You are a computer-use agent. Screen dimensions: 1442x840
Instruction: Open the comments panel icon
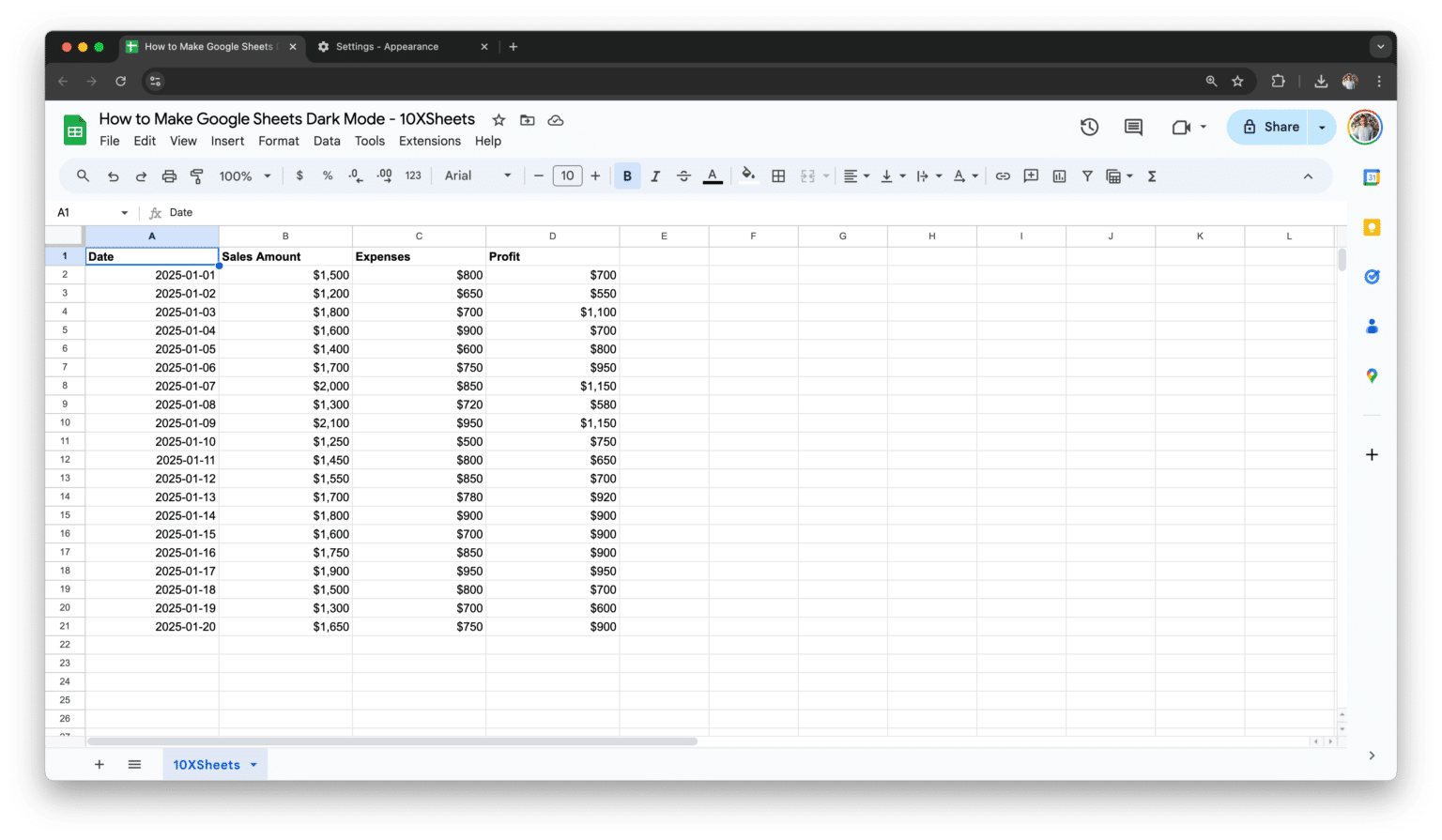1133,127
